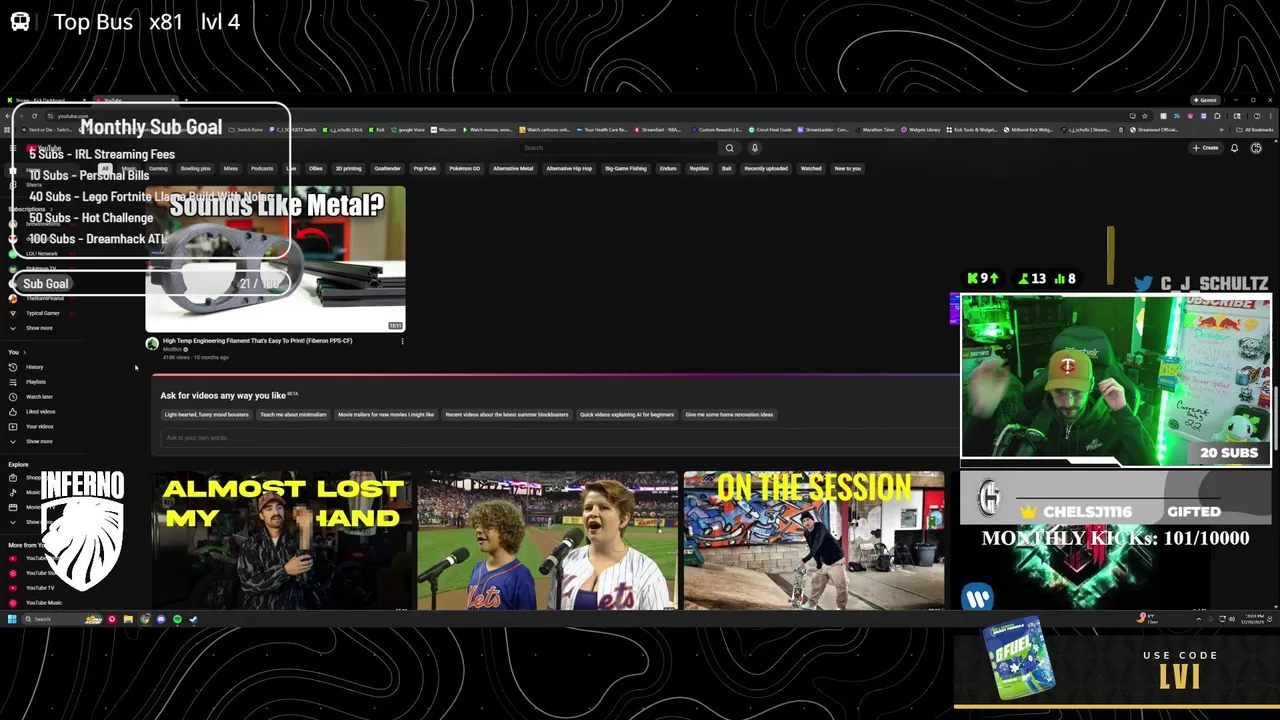Image resolution: width=1280 pixels, height=720 pixels.
Task: Open the Widgets Library bookmark
Action: click(921, 130)
